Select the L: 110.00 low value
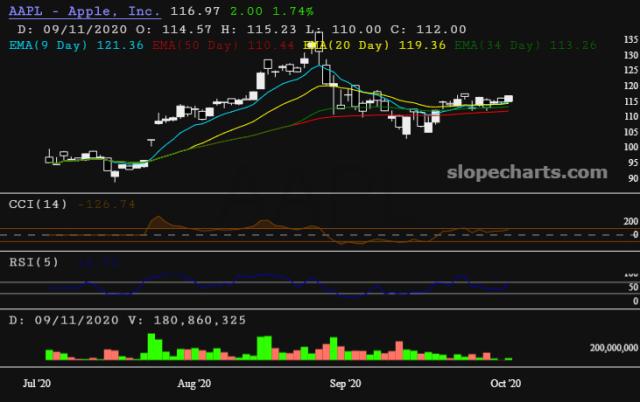The image size is (640, 402). click(343, 29)
